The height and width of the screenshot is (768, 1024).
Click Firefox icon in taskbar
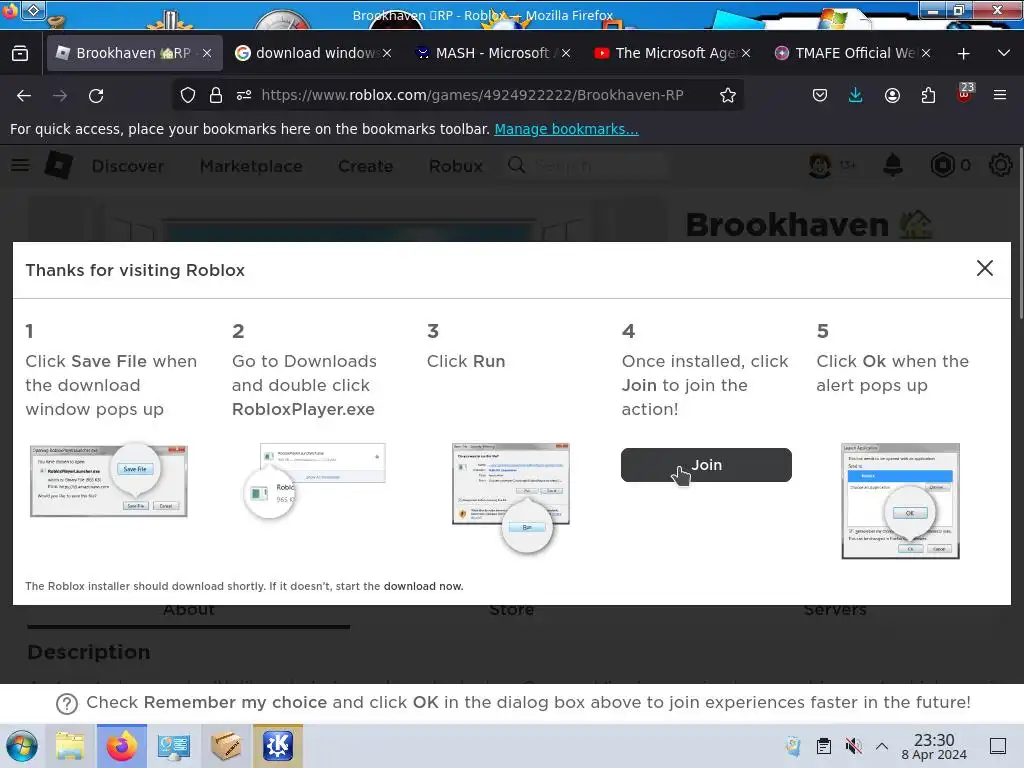[121, 746]
